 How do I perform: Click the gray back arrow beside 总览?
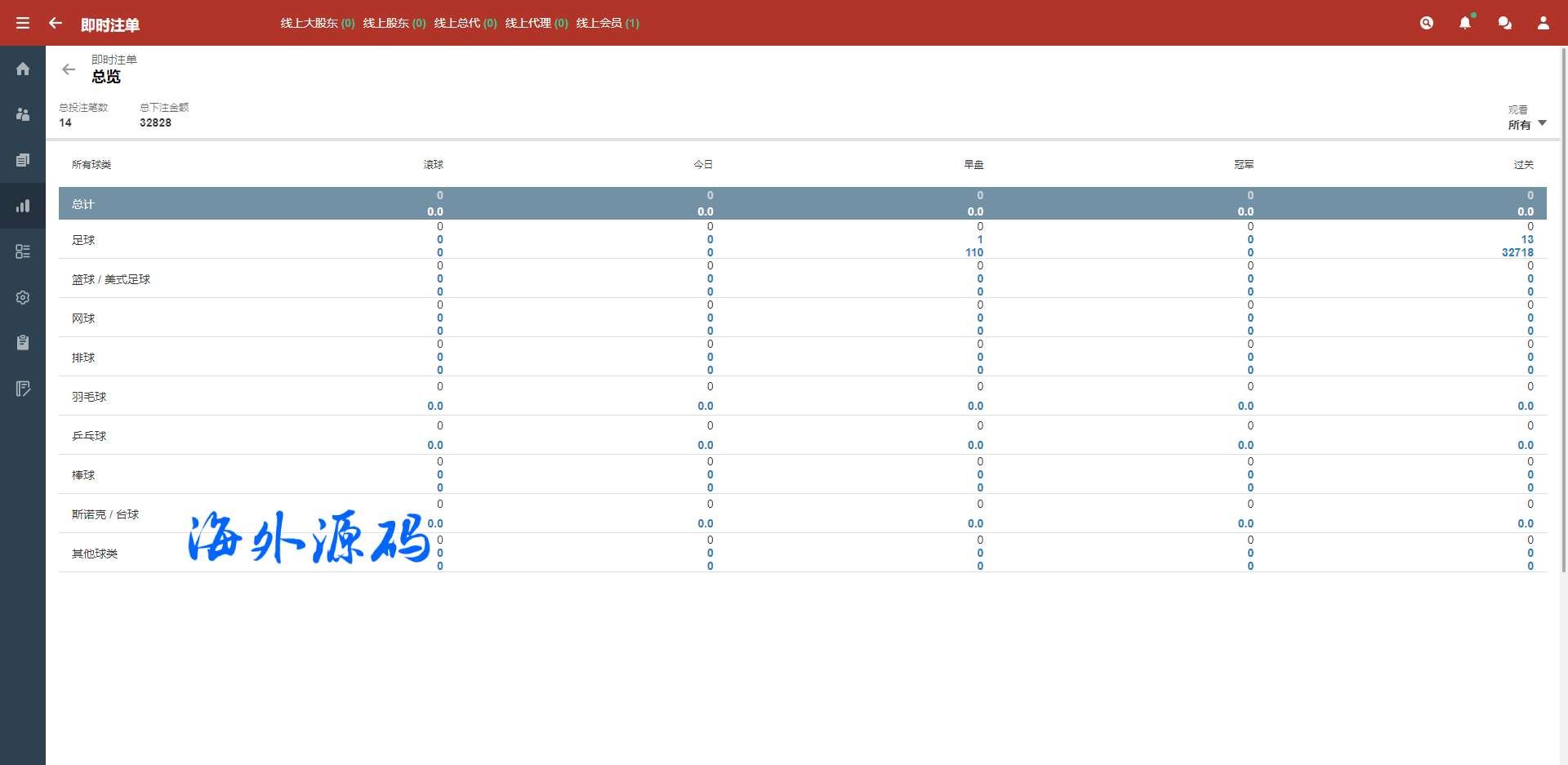[69, 69]
